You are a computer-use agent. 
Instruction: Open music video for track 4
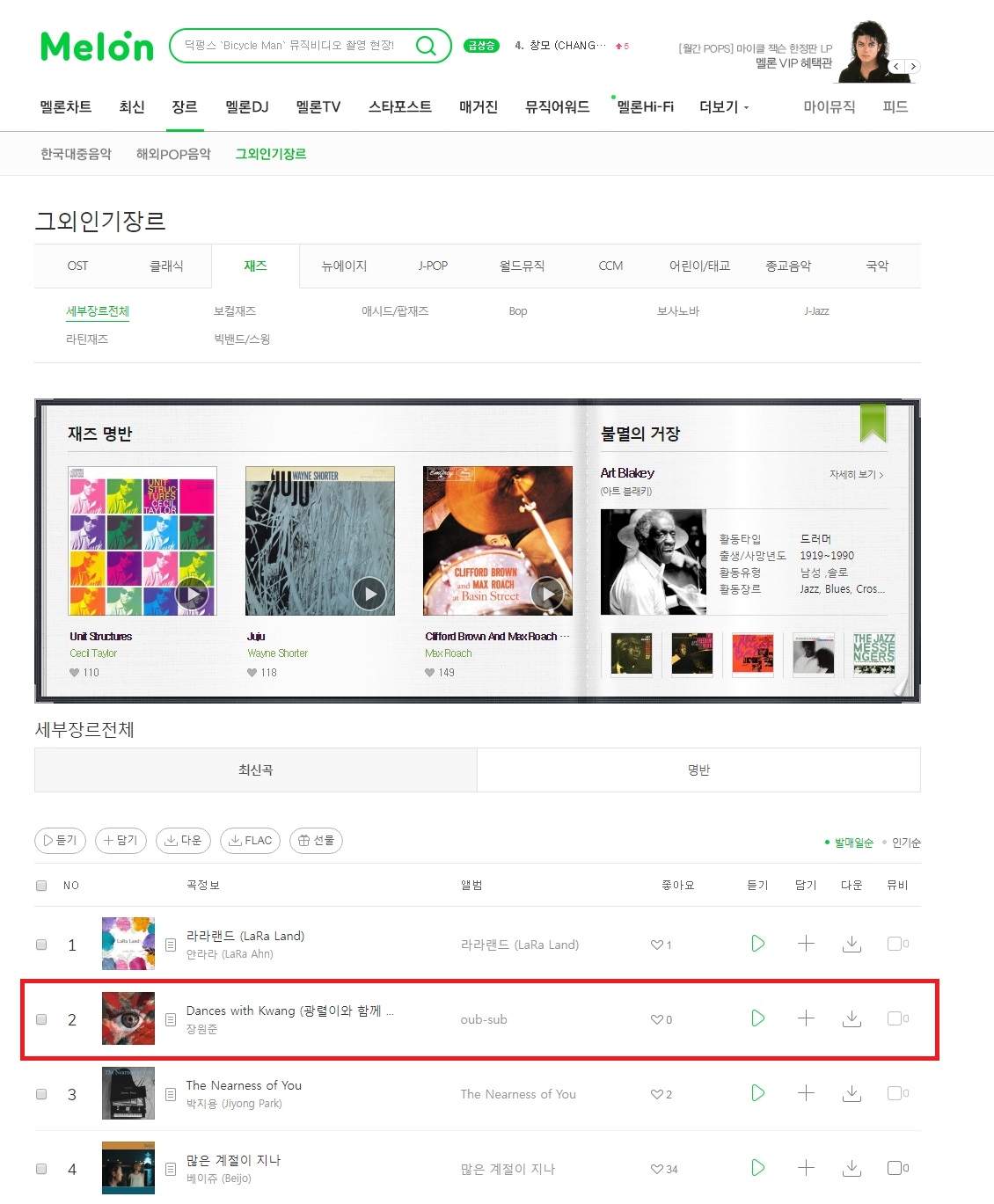pyautogui.click(x=895, y=1168)
